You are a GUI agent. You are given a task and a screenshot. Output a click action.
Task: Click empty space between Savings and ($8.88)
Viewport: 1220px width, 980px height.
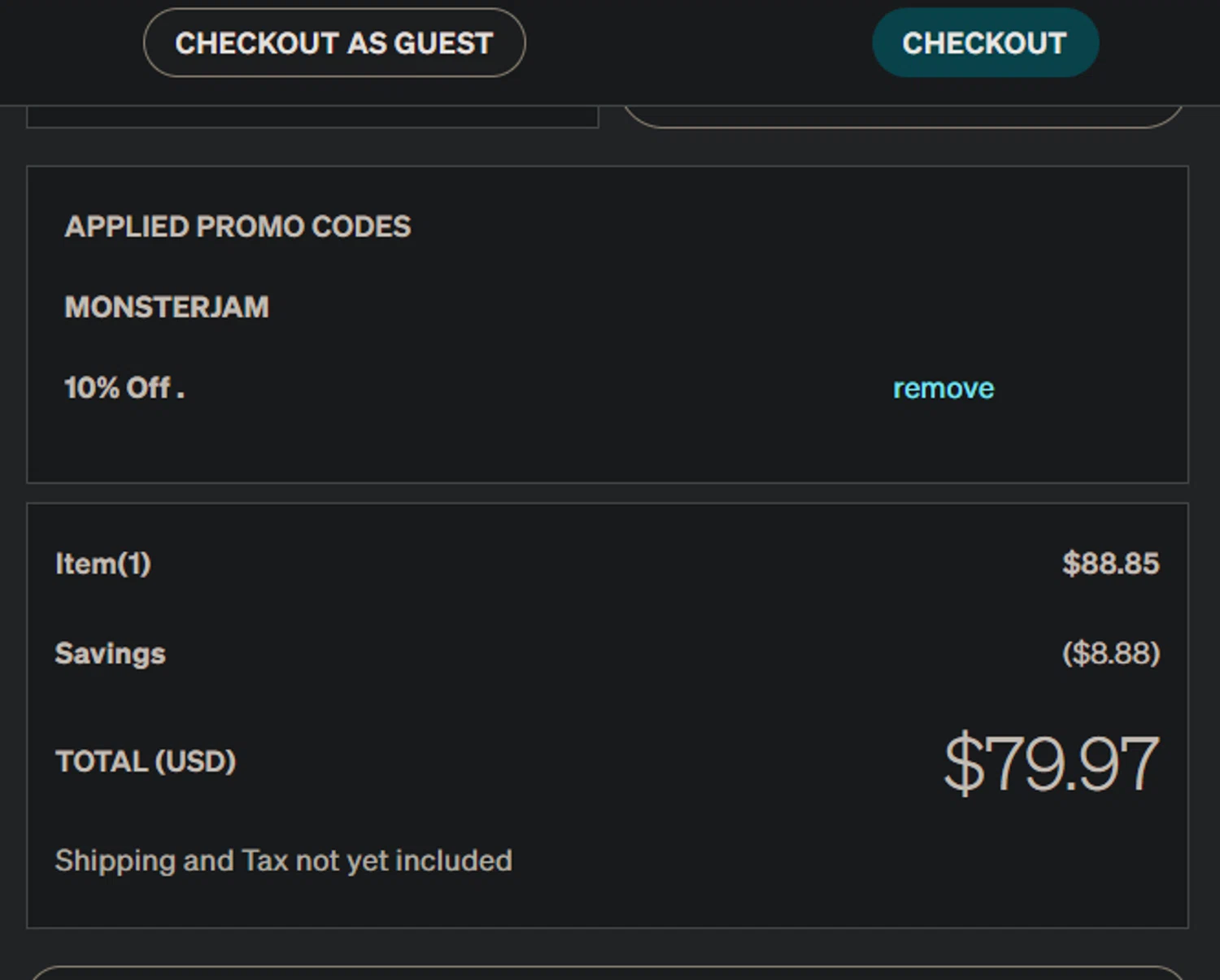pos(610,654)
